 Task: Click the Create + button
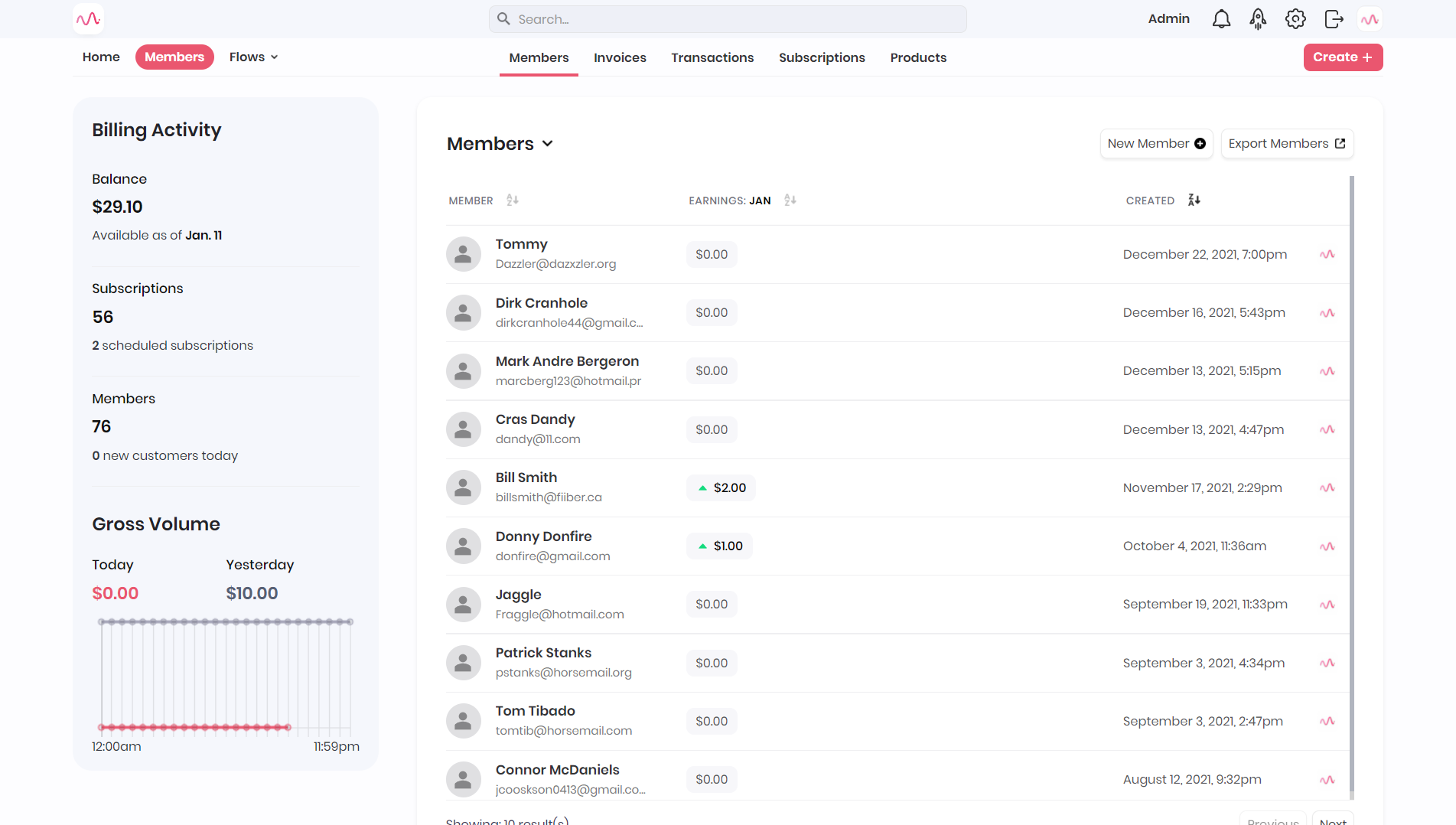coord(1343,57)
